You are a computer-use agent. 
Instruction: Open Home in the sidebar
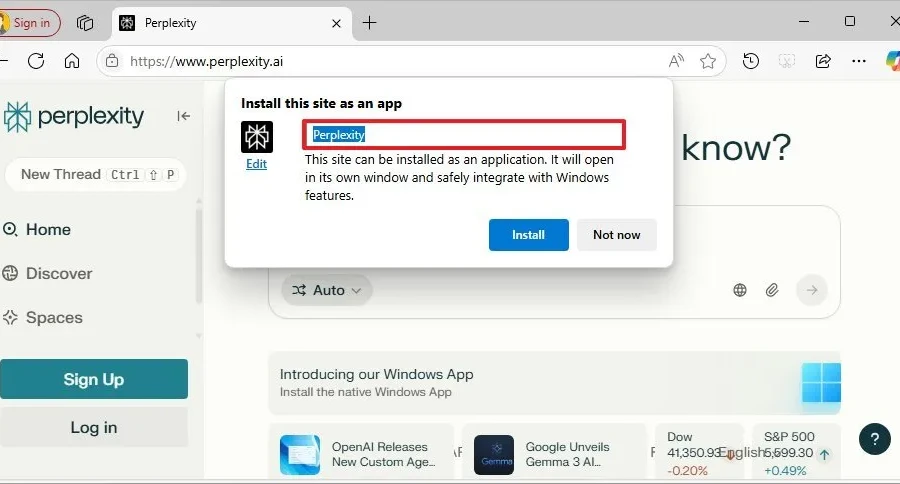point(37,230)
